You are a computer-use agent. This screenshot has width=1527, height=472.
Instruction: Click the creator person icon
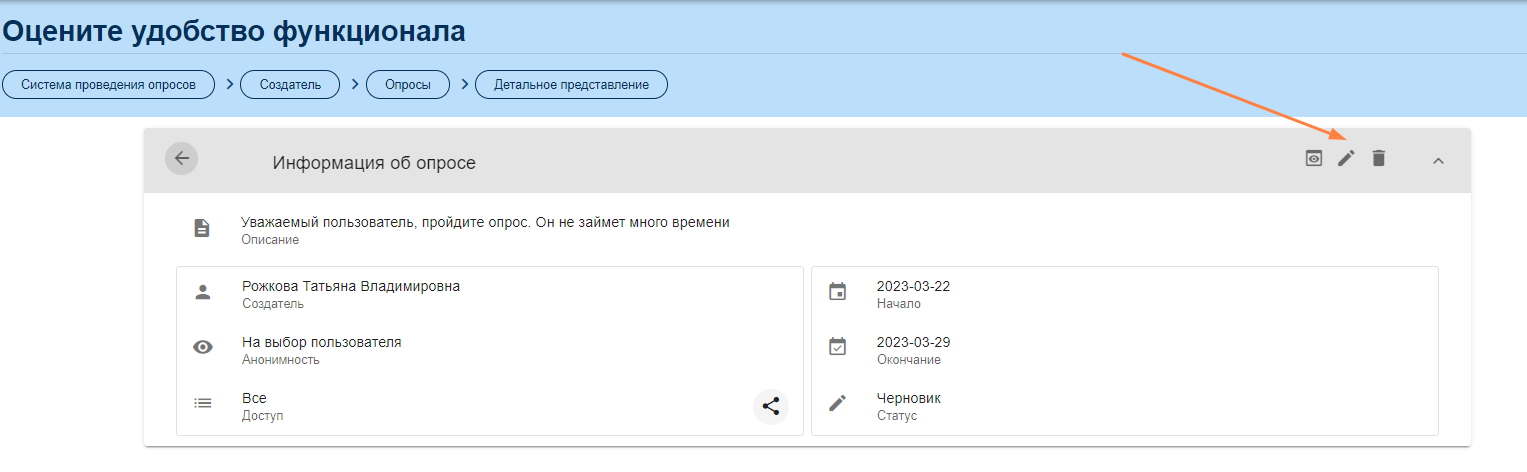pyautogui.click(x=203, y=293)
